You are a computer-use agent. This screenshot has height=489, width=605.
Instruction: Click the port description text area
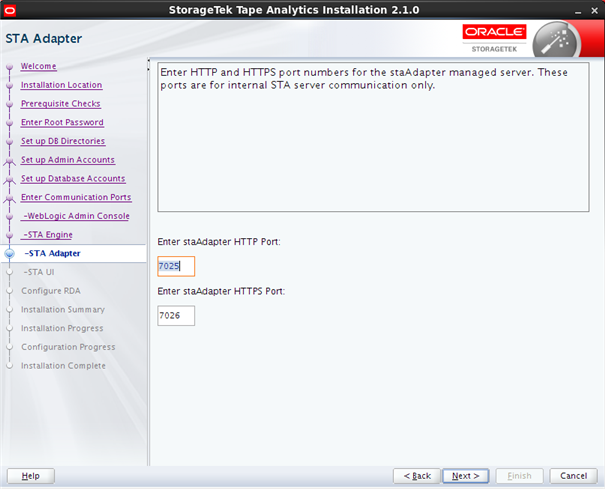373,137
